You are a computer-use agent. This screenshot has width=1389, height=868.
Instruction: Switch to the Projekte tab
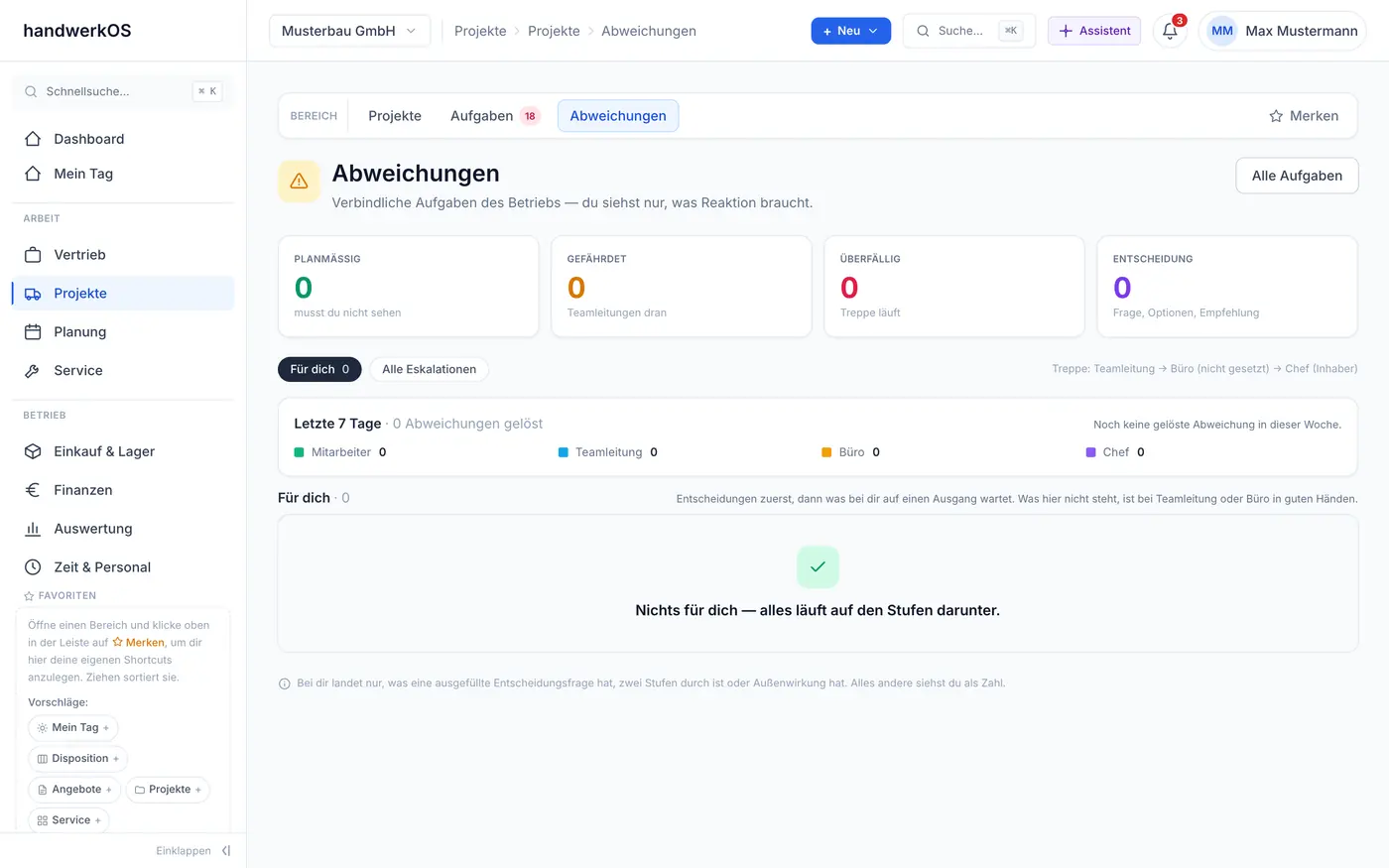click(395, 116)
